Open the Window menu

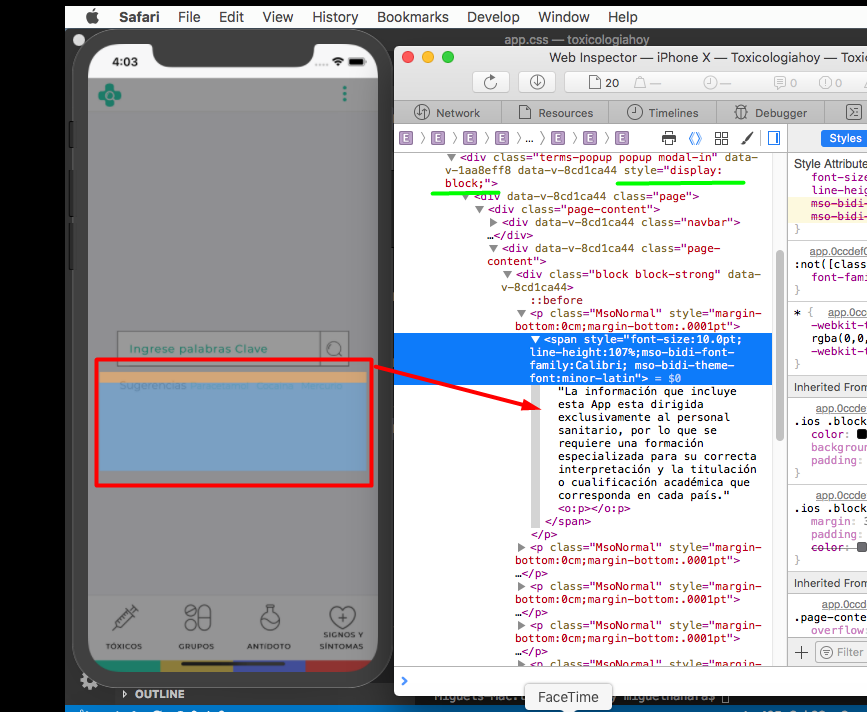pyautogui.click(x=564, y=17)
